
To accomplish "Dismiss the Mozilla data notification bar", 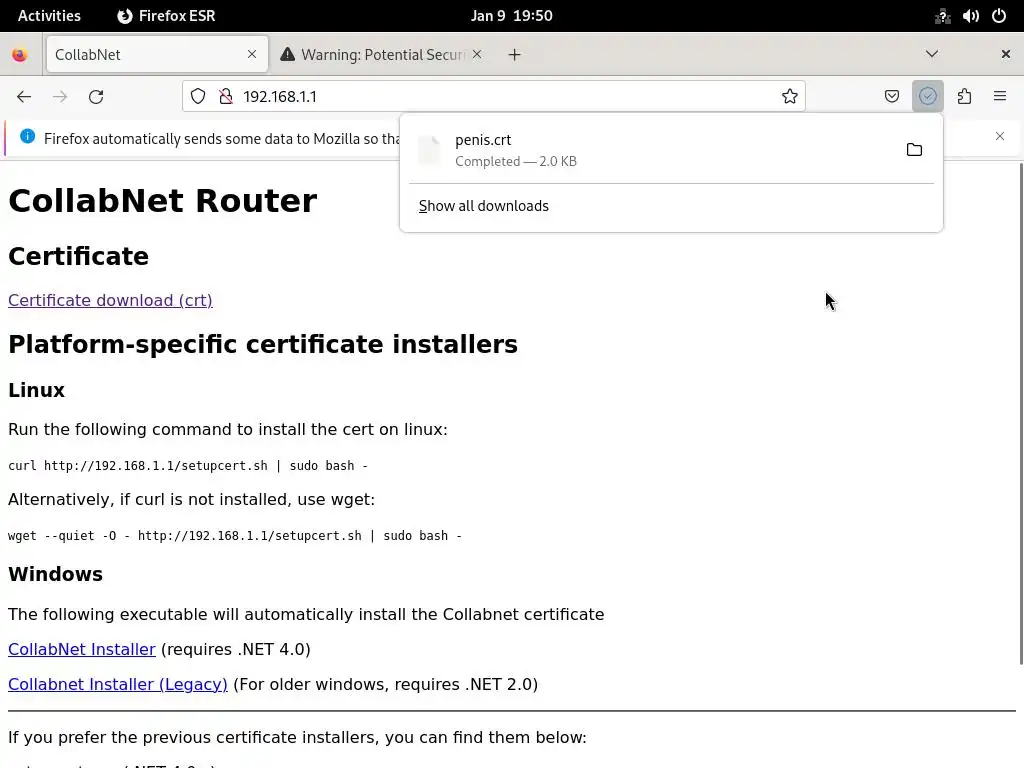I will pyautogui.click(x=1000, y=136).
